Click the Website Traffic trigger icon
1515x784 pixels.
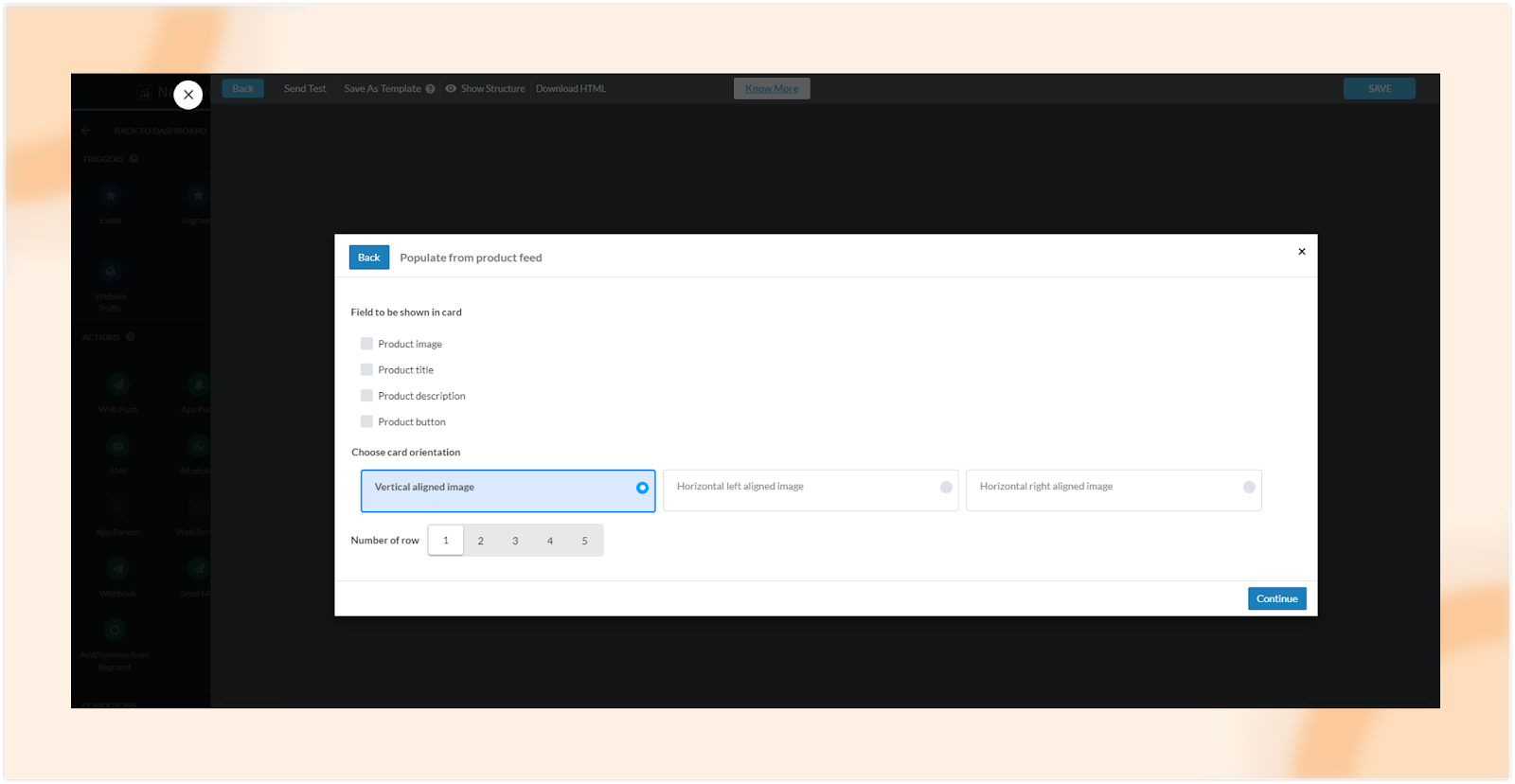(x=111, y=272)
